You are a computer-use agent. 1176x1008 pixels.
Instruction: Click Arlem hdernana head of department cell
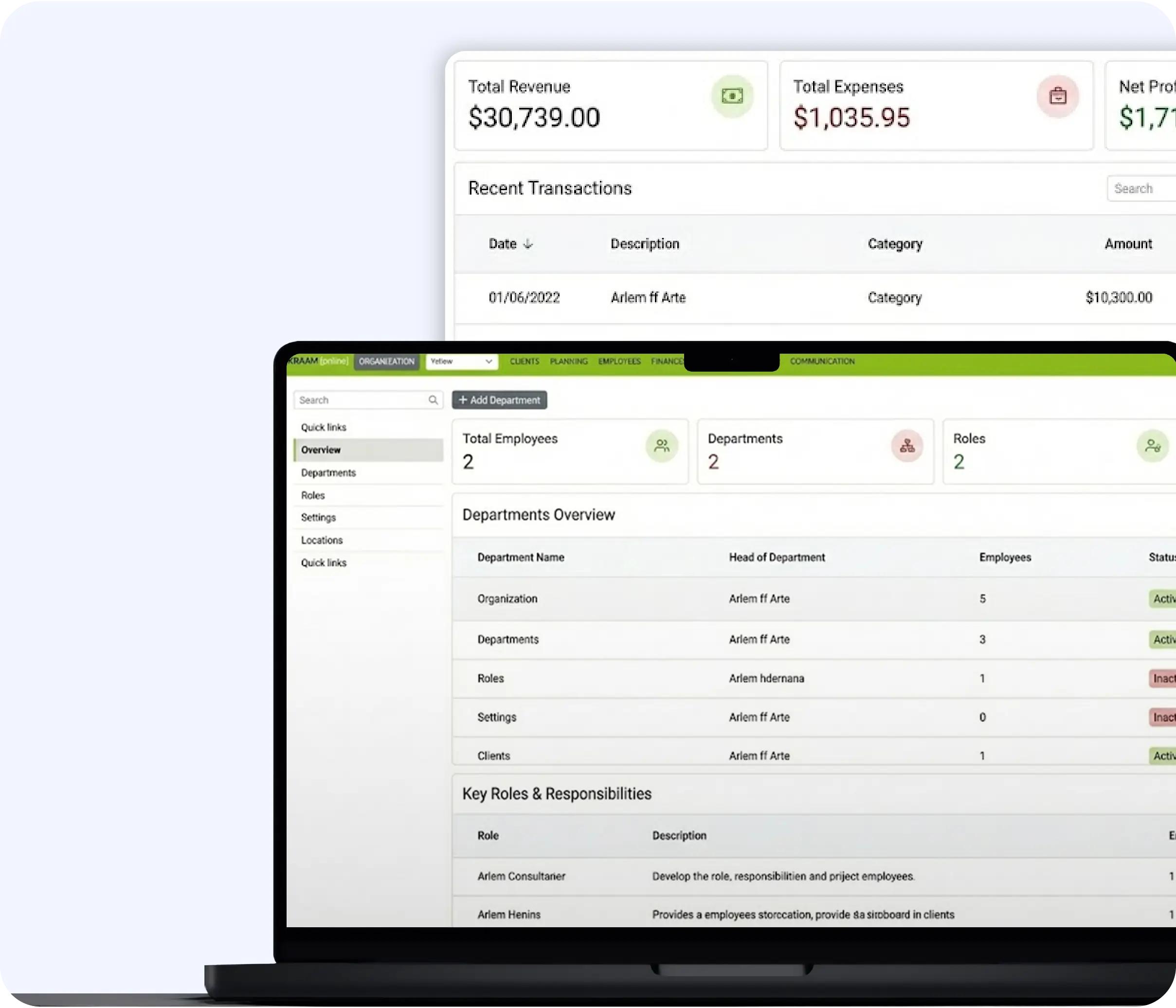767,679
